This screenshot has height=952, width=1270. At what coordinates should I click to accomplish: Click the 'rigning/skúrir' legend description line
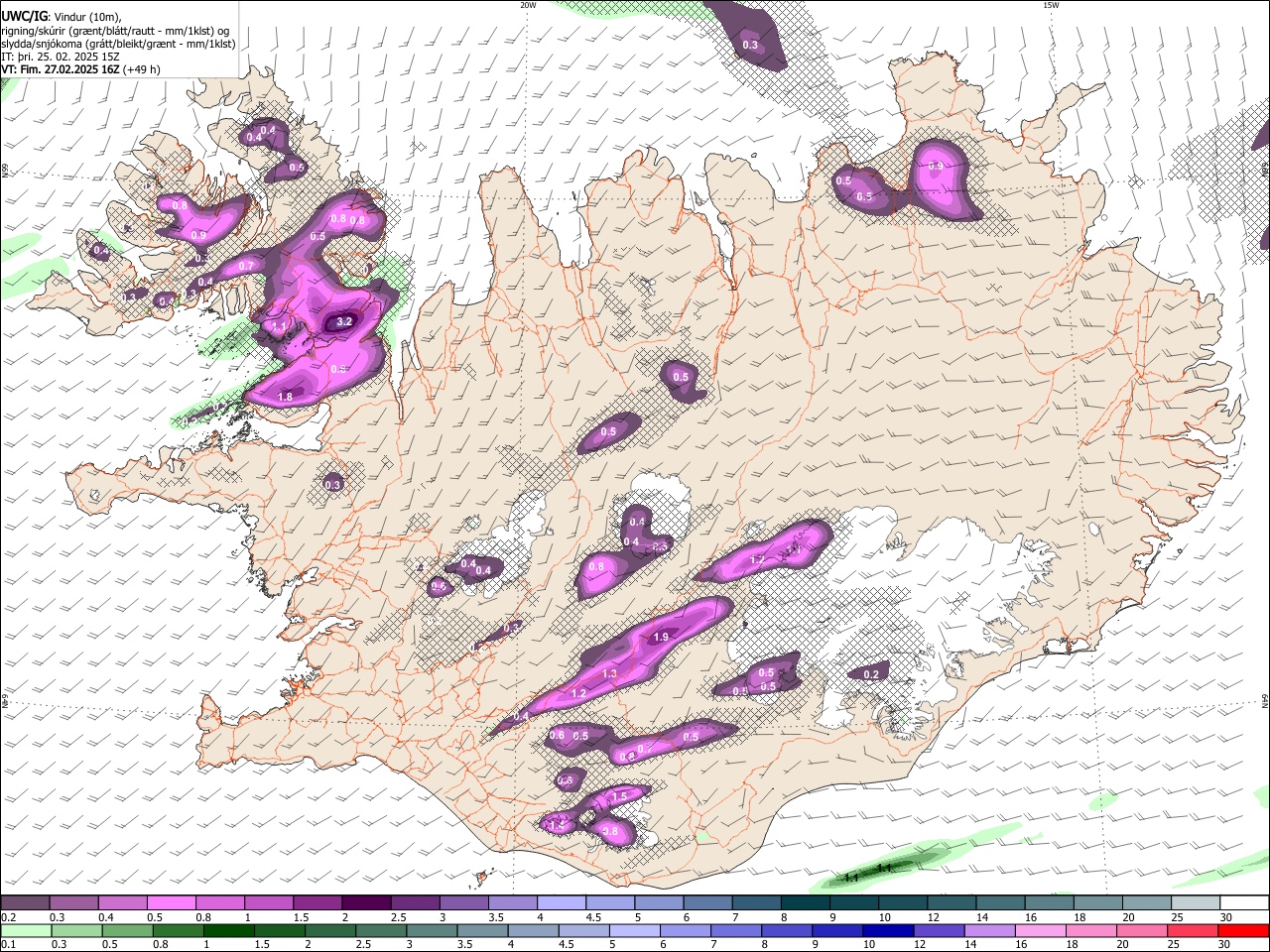click(x=115, y=31)
